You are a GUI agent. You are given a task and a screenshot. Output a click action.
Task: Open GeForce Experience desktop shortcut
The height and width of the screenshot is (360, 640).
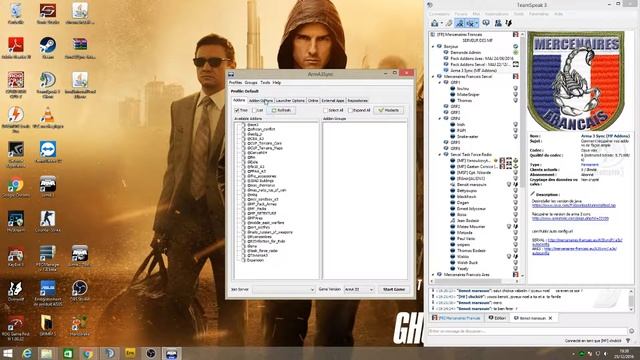point(16,154)
